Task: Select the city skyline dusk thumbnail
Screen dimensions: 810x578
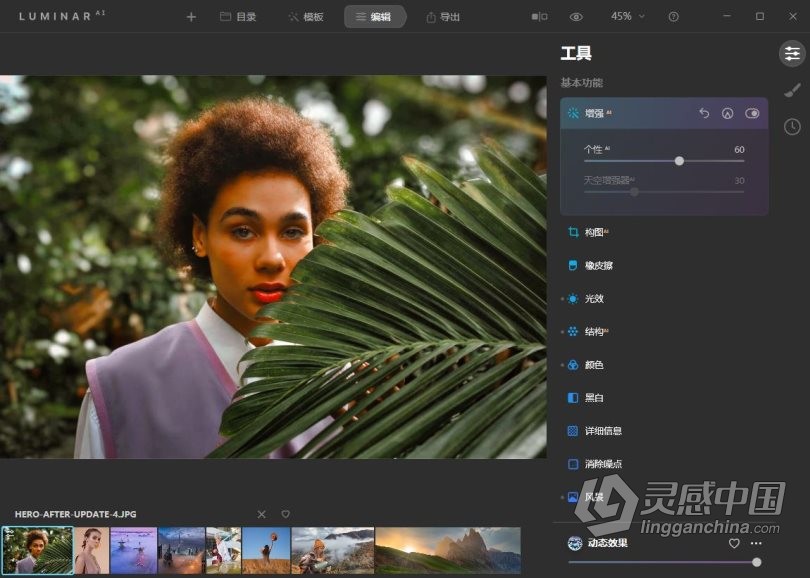Action: click(x=181, y=551)
